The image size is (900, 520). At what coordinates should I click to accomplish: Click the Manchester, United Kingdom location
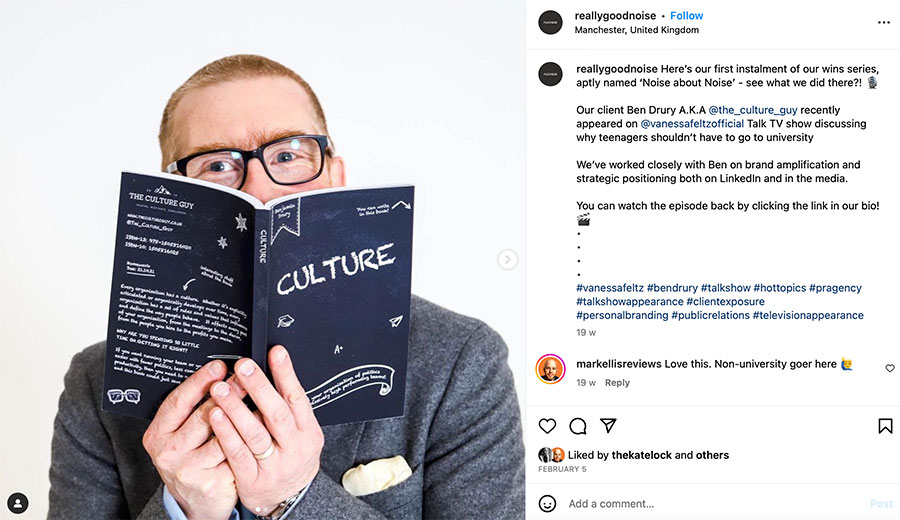click(x=637, y=30)
